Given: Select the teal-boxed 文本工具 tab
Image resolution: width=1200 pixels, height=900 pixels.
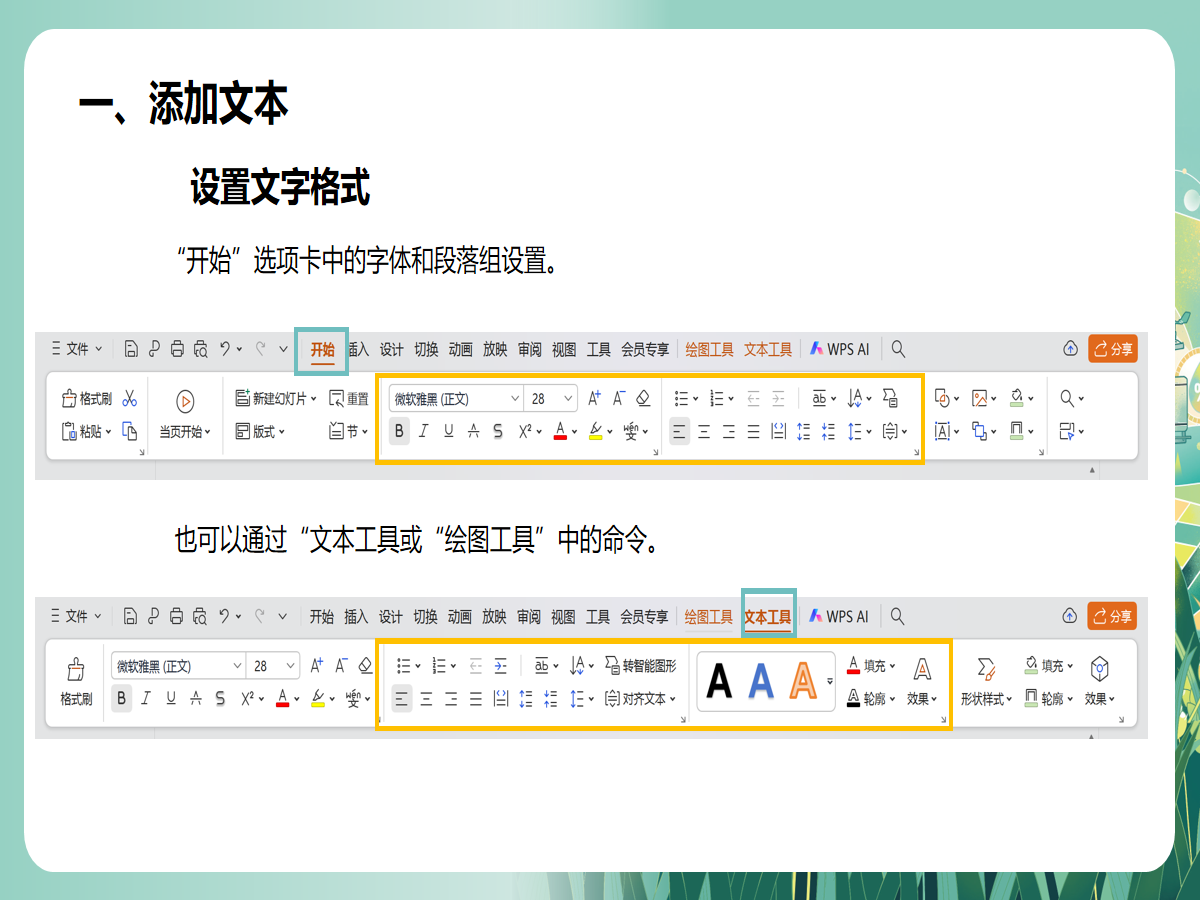Looking at the screenshot, I should pos(768,617).
